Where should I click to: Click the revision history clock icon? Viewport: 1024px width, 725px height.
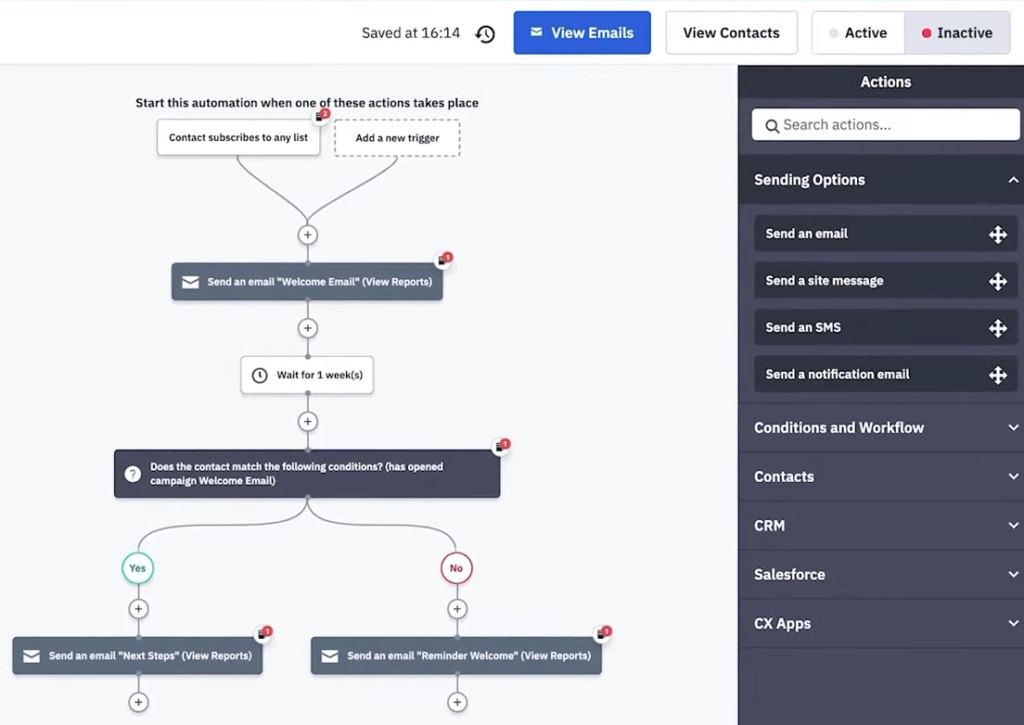coord(485,34)
